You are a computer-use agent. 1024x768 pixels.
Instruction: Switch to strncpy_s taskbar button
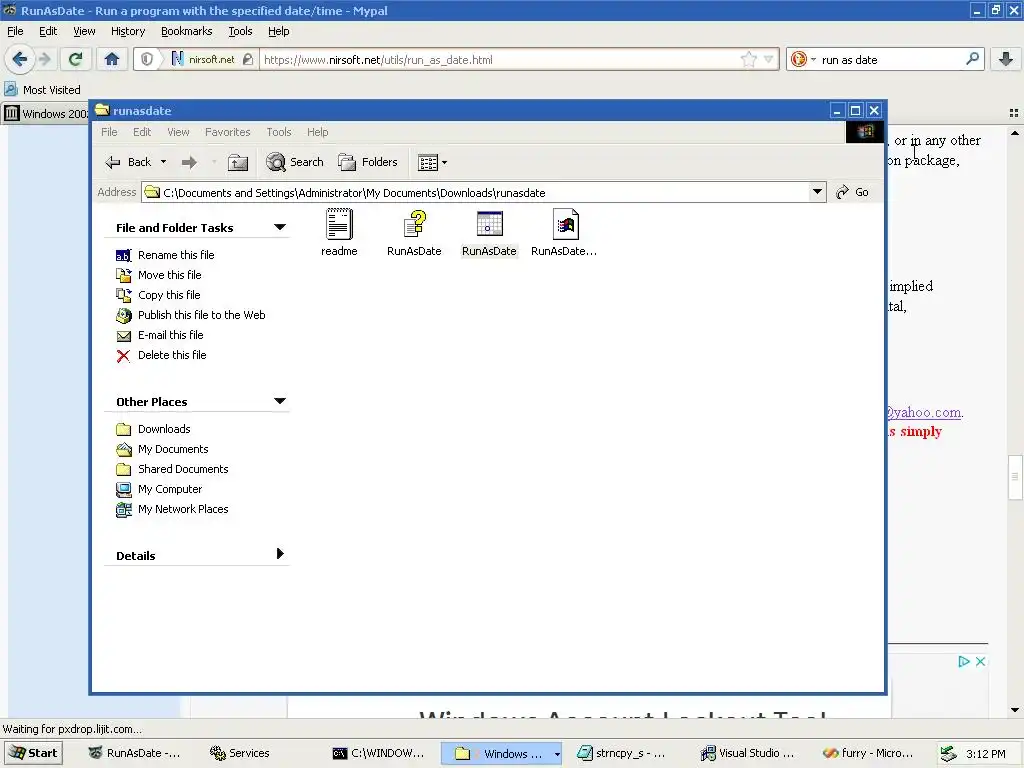(x=621, y=753)
